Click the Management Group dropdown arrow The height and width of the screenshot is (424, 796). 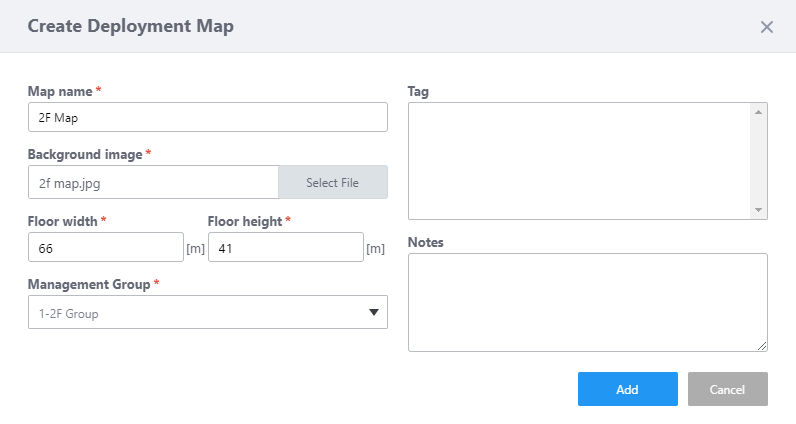(x=374, y=313)
